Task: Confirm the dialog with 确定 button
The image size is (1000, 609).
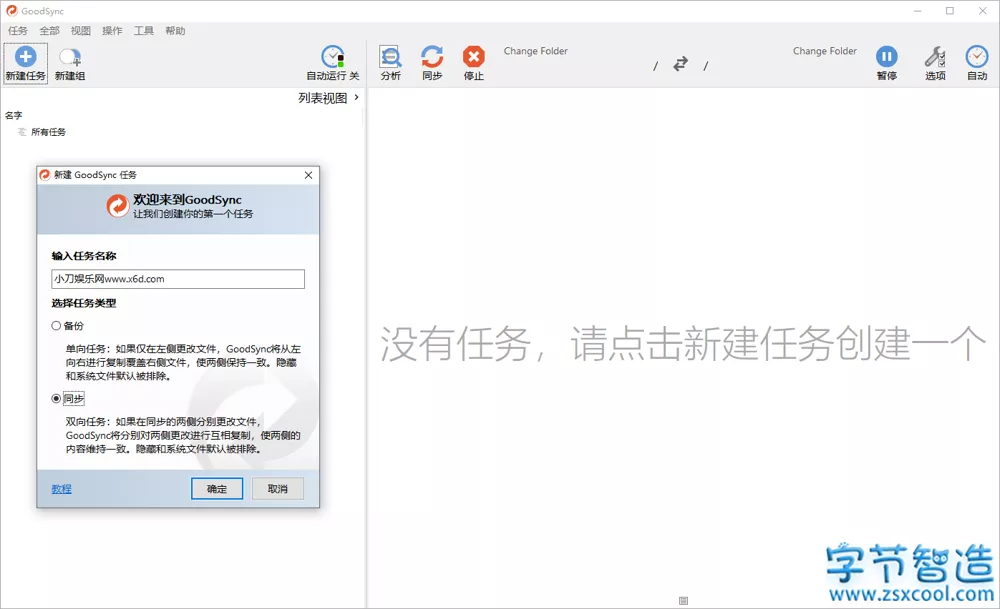Action: point(217,488)
